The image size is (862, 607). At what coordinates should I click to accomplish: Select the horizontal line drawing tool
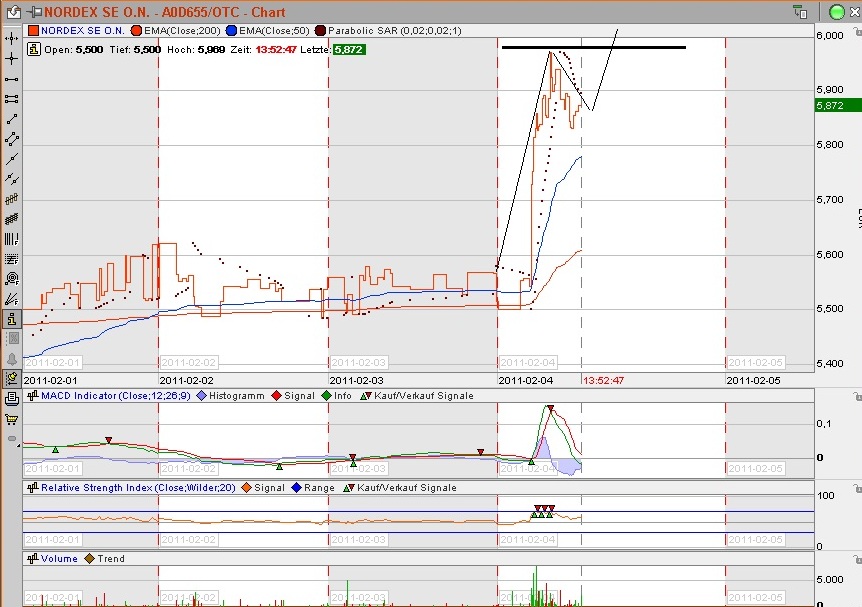pyautogui.click(x=11, y=78)
